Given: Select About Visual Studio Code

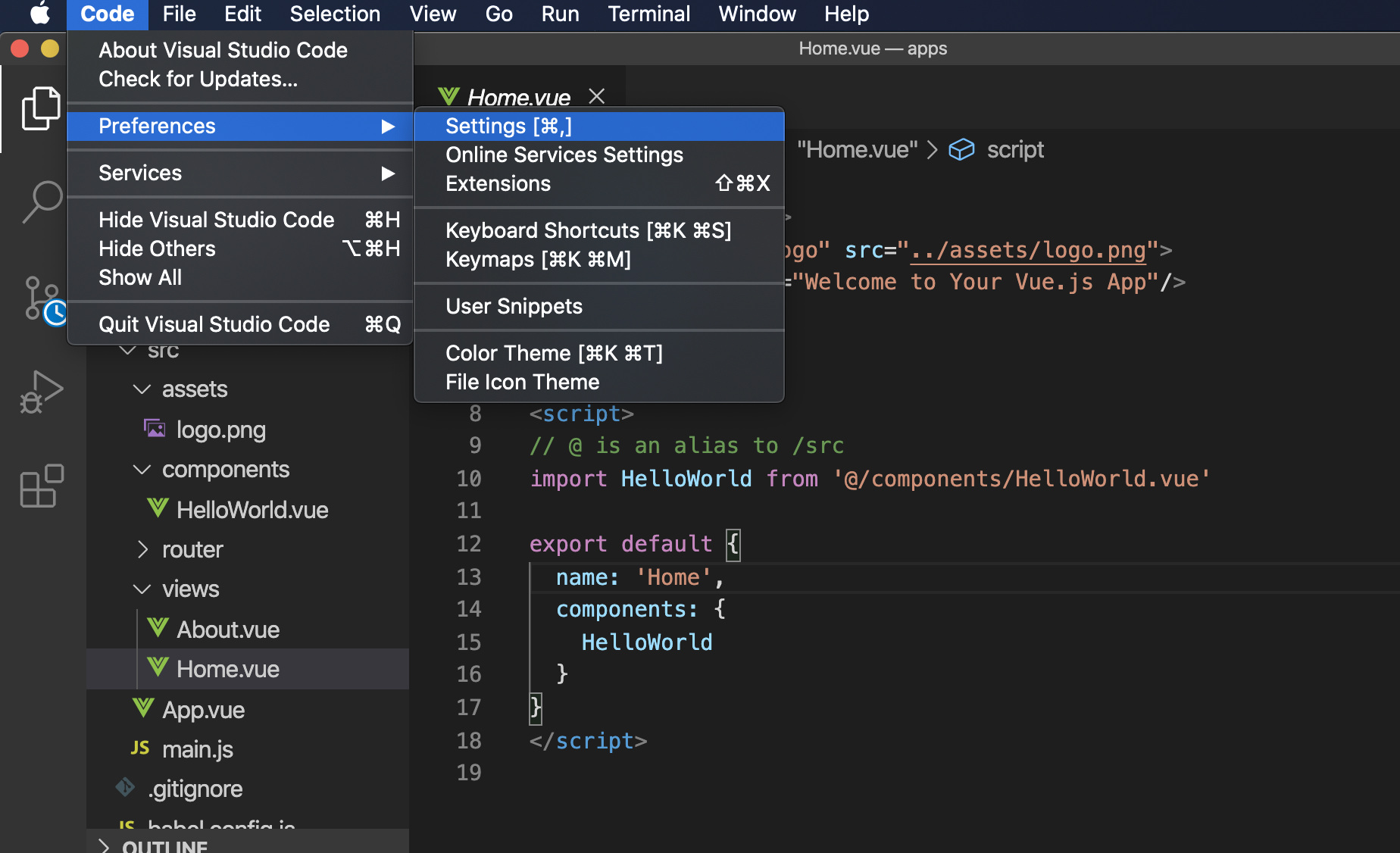Looking at the screenshot, I should tap(240, 50).
